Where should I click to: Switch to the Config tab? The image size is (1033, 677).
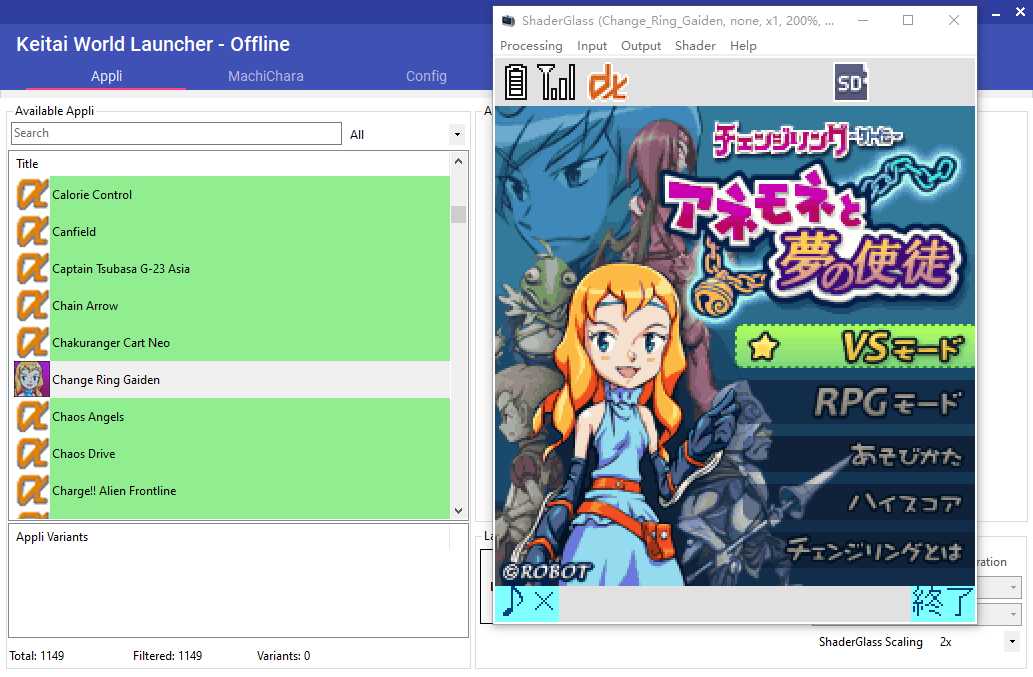(426, 76)
